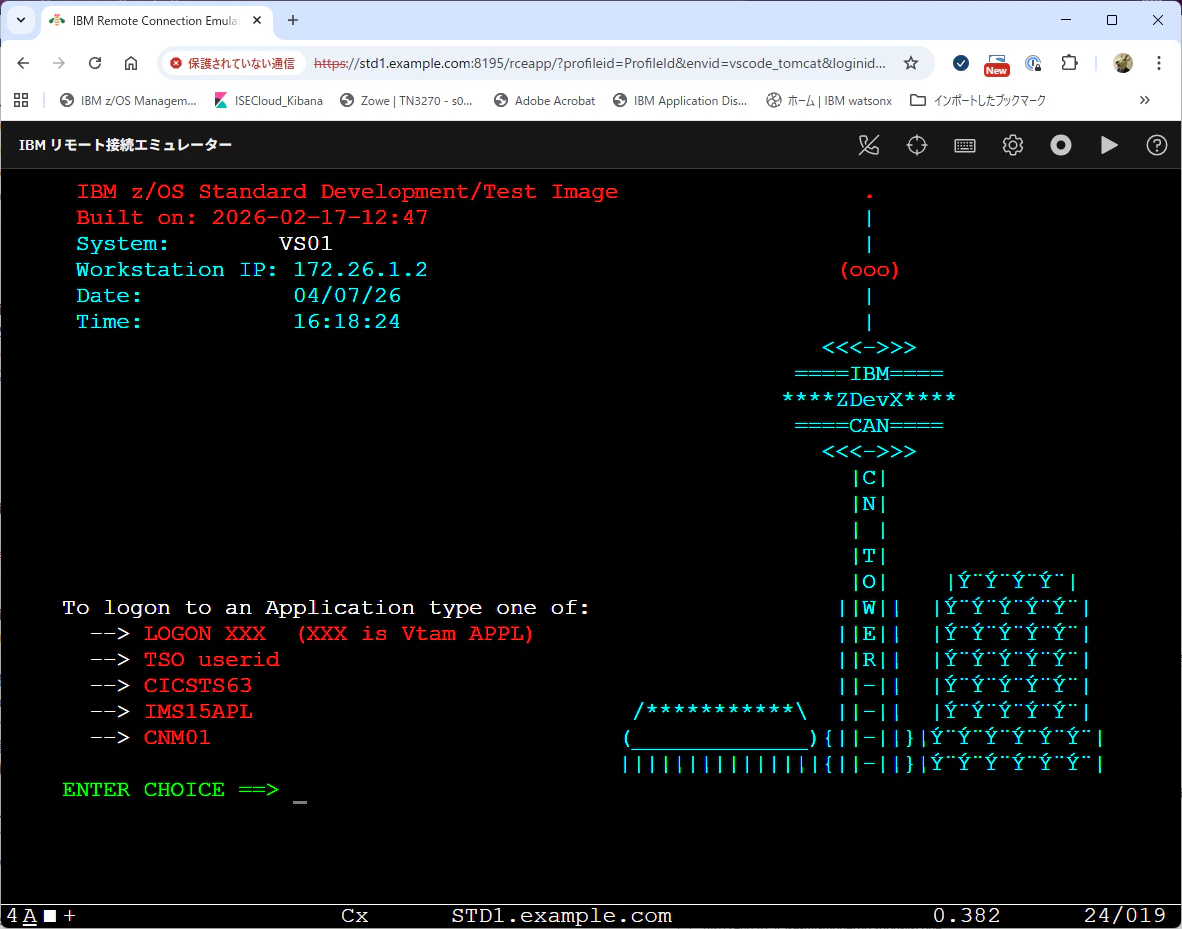Bookmark this page with the star icon
1182x929 pixels.
click(x=911, y=63)
